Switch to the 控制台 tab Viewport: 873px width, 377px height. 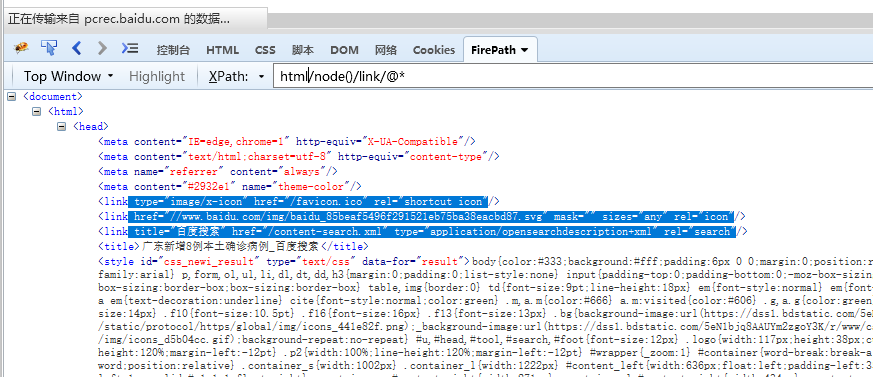[173, 50]
